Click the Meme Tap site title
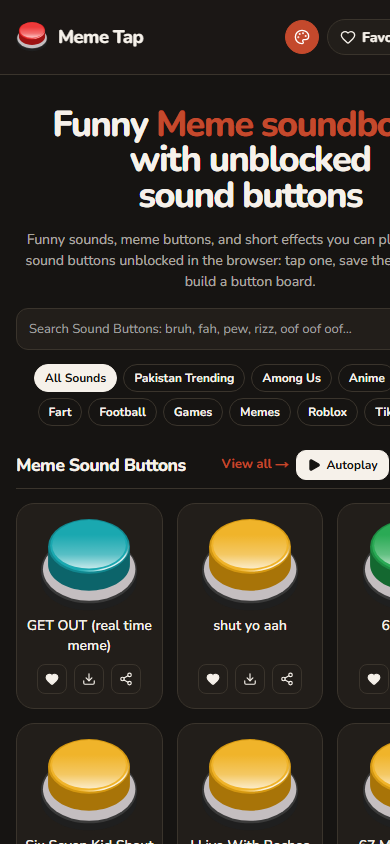 pyautogui.click(x=101, y=37)
